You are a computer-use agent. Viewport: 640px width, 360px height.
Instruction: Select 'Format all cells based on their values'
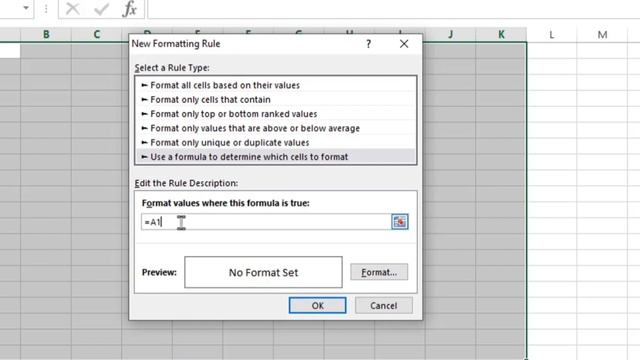(276, 85)
